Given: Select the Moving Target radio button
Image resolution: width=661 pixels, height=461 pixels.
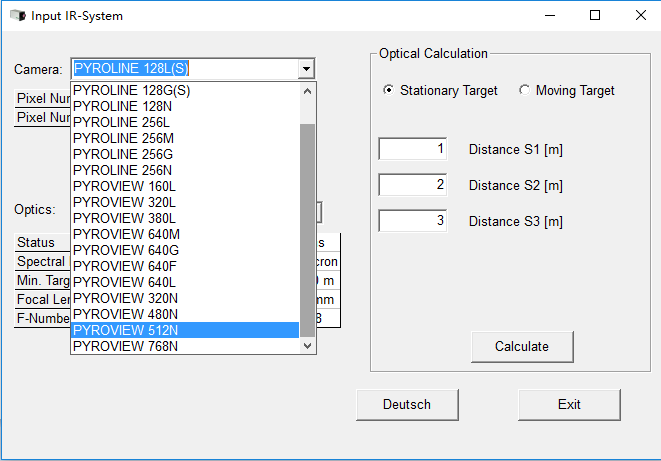Looking at the screenshot, I should click(x=525, y=91).
